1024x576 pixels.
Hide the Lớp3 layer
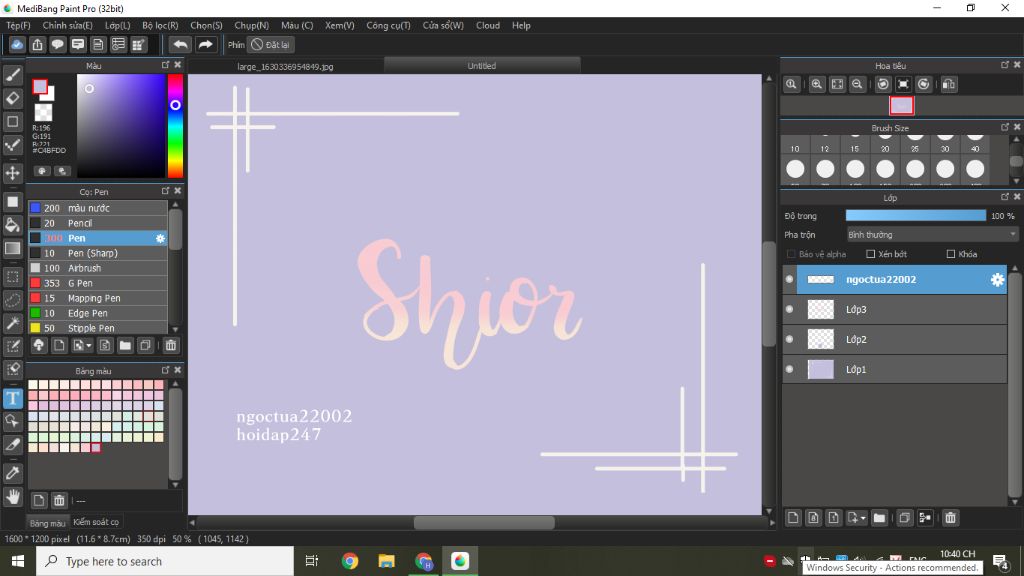pos(790,310)
